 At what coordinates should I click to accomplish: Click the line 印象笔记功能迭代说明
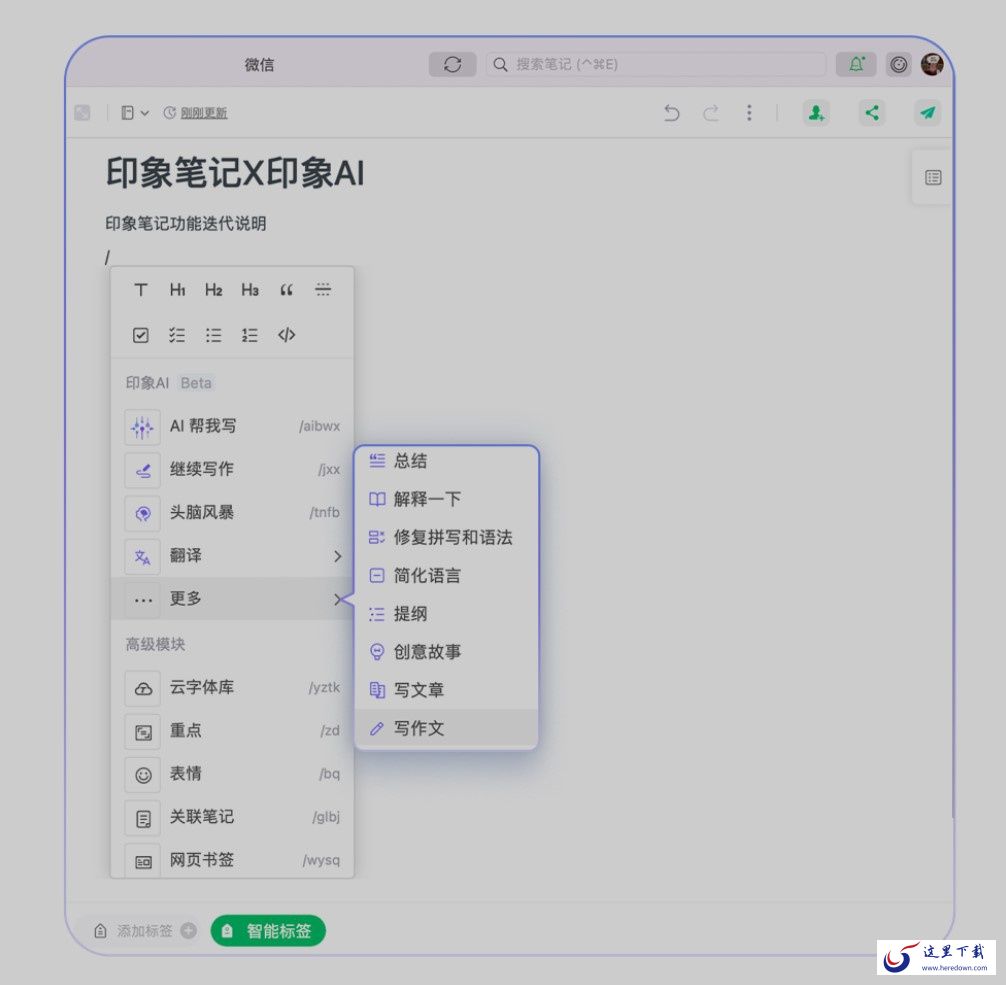[x=185, y=223]
